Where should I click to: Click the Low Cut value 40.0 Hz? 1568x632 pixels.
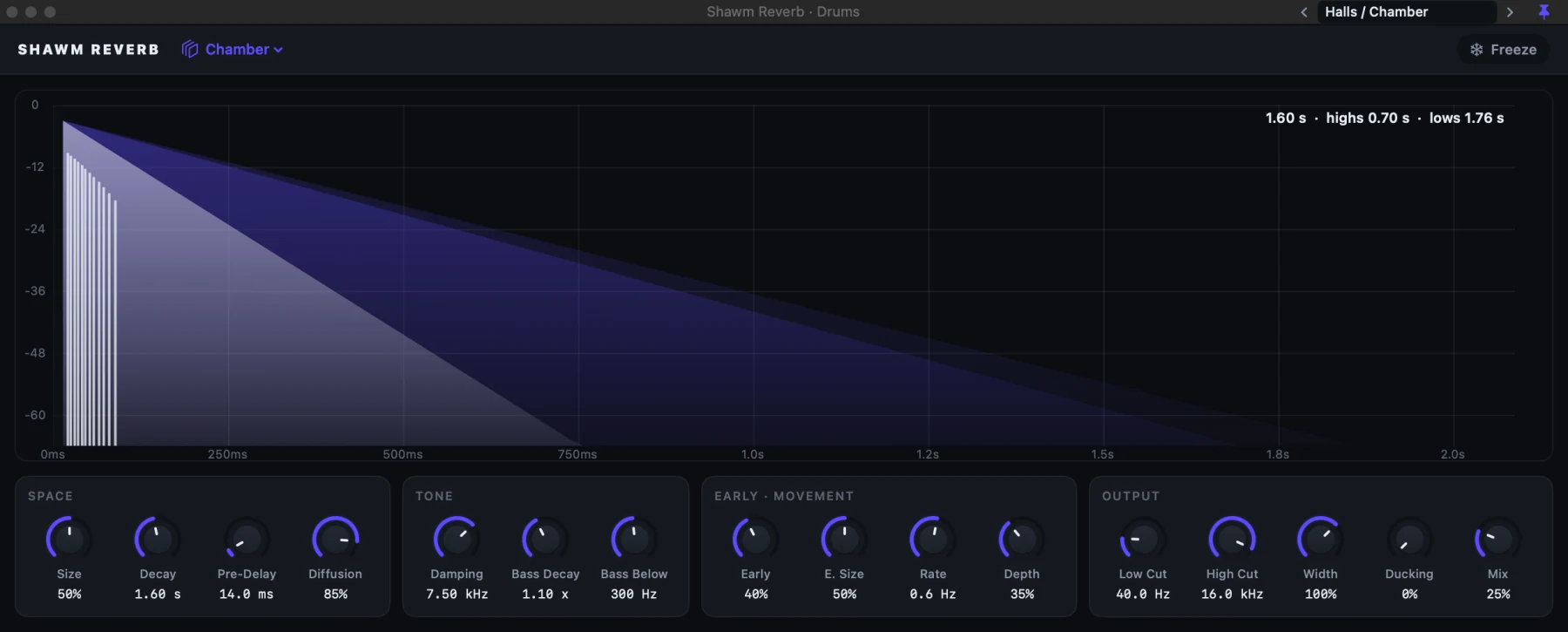pyautogui.click(x=1143, y=594)
